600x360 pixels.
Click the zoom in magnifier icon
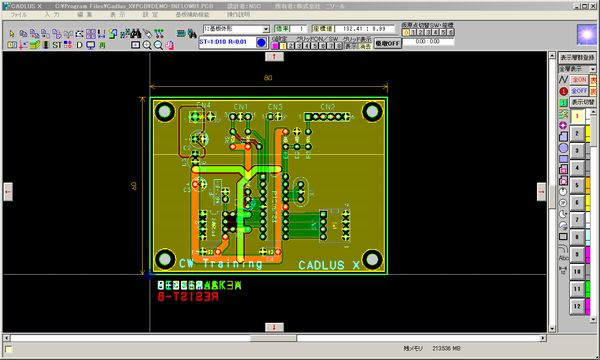click(147, 45)
